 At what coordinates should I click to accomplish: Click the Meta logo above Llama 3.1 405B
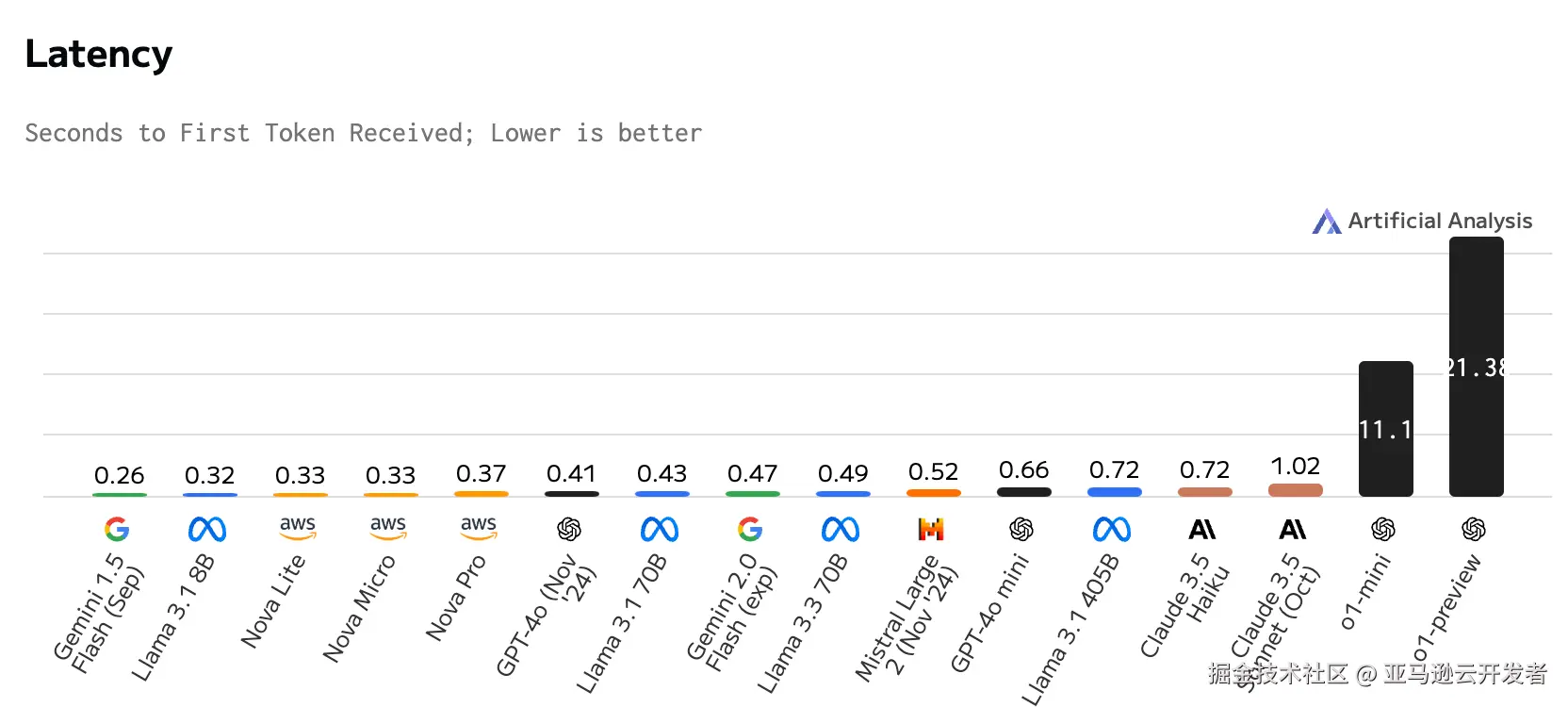[x=1112, y=529]
